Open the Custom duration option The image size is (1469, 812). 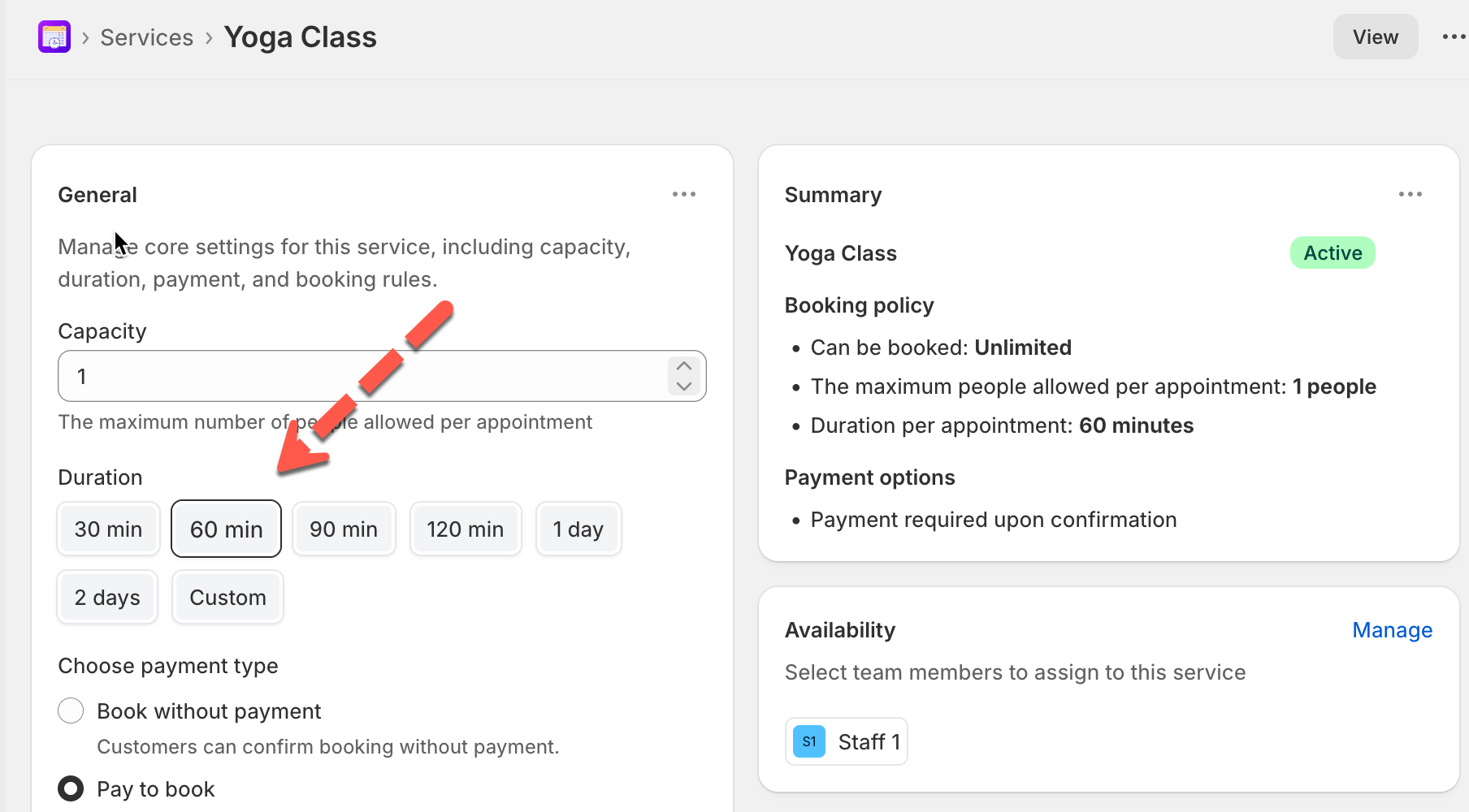[227, 598]
